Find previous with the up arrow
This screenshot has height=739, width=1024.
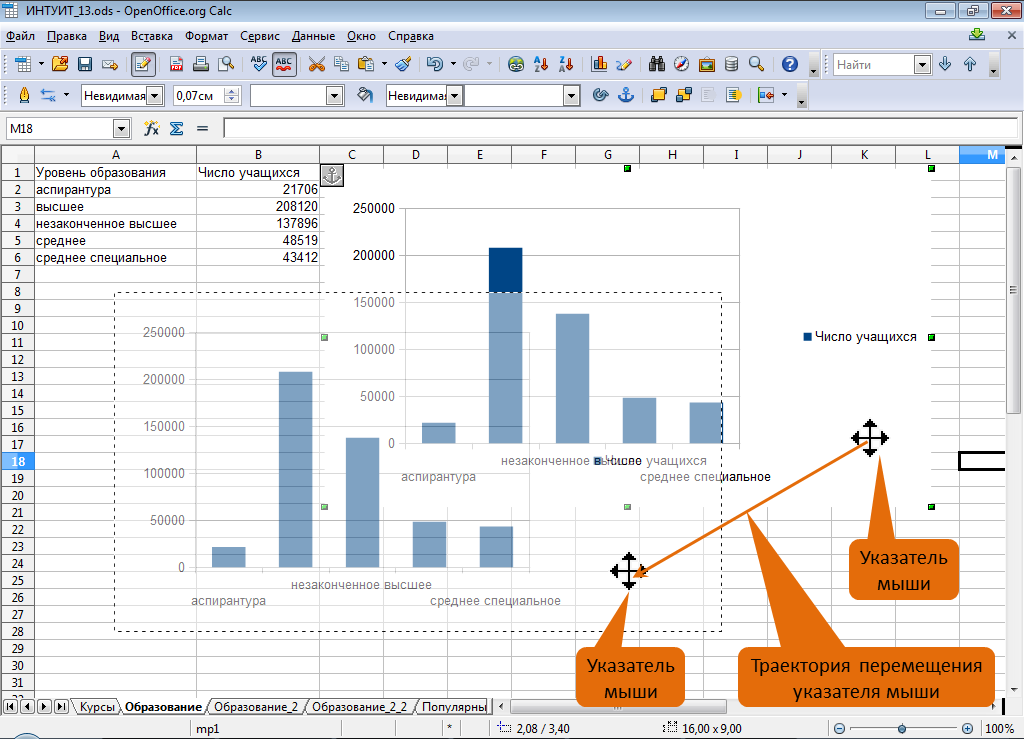pyautogui.click(x=970, y=64)
